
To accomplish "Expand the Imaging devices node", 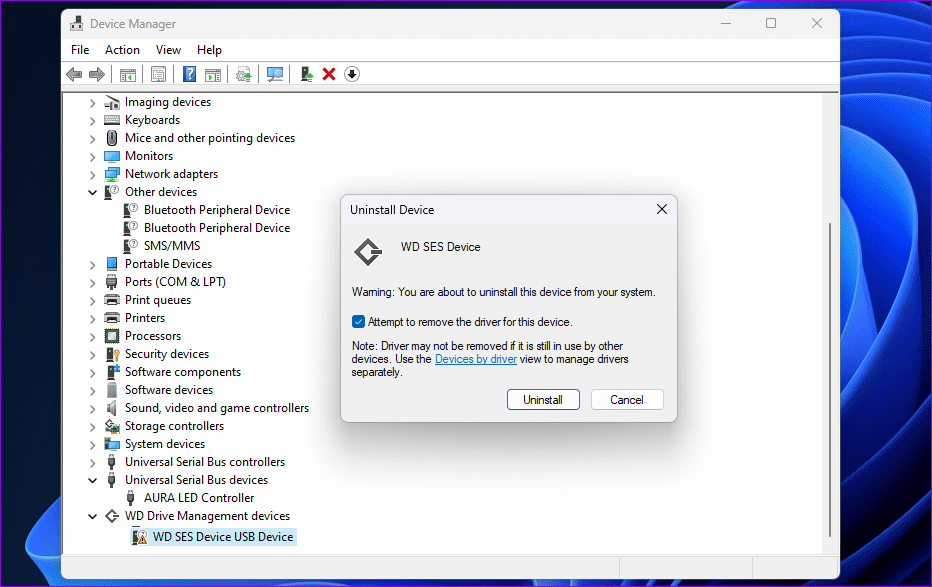I will (x=92, y=103).
